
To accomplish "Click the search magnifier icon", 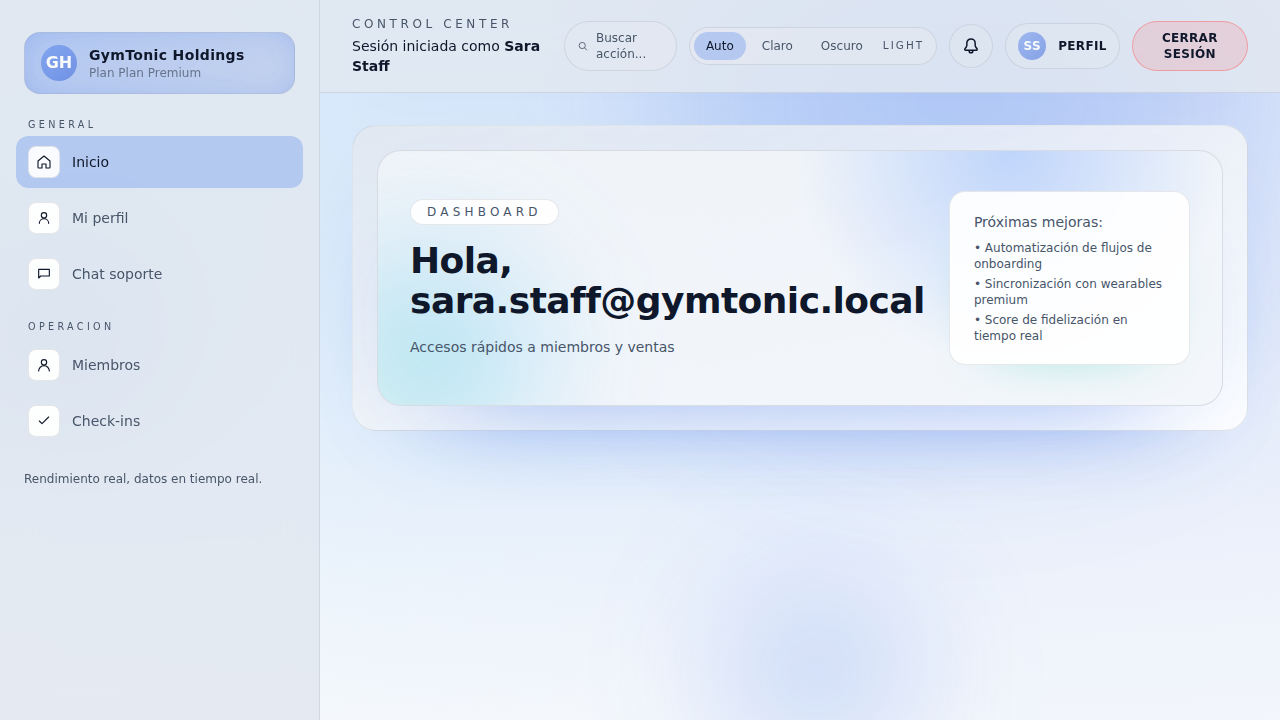I will 583,46.
